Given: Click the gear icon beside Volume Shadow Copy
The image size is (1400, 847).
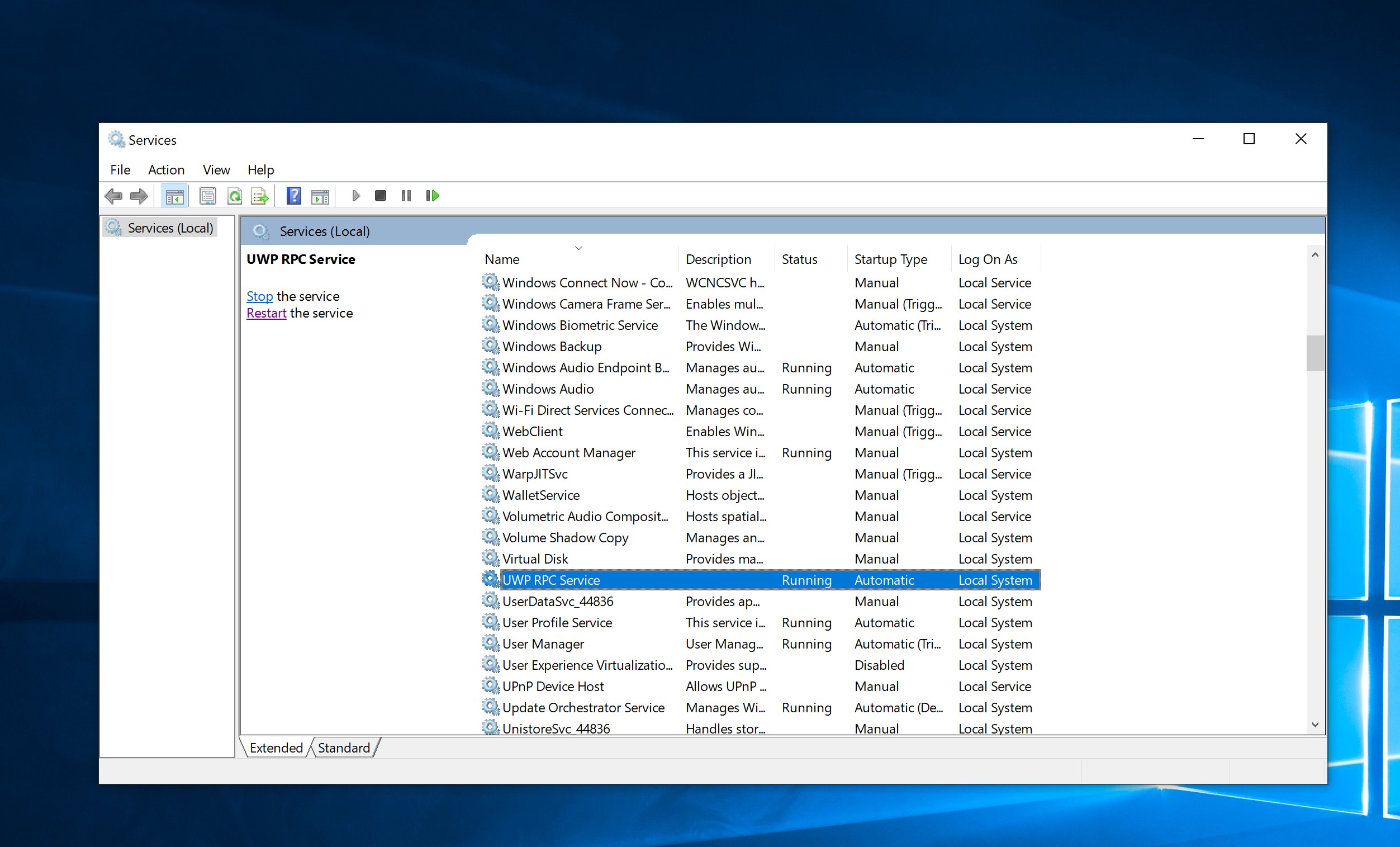Looking at the screenshot, I should click(491, 537).
